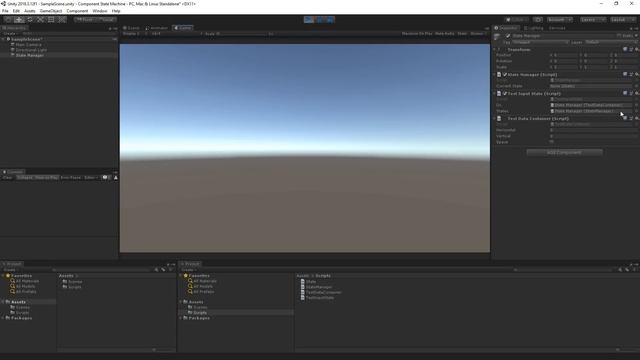Open Editor dropdown in Console
640x360 pixels.
(x=90, y=178)
